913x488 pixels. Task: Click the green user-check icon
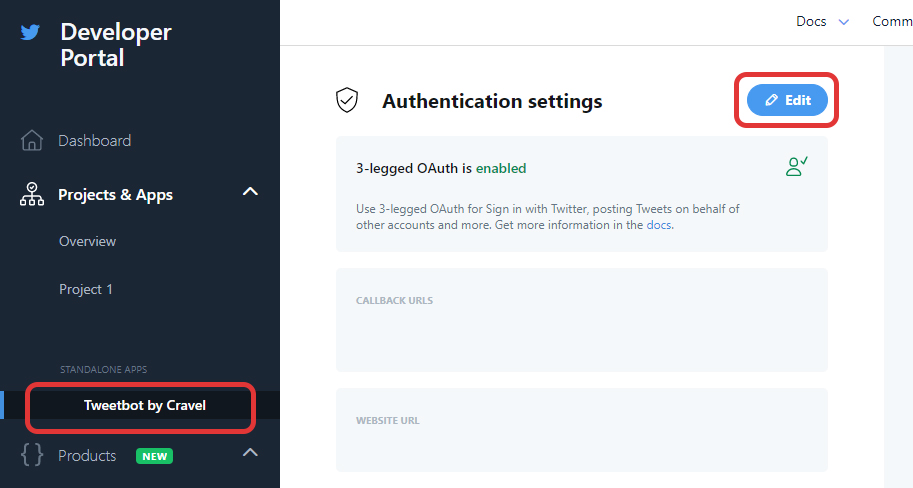tap(797, 167)
